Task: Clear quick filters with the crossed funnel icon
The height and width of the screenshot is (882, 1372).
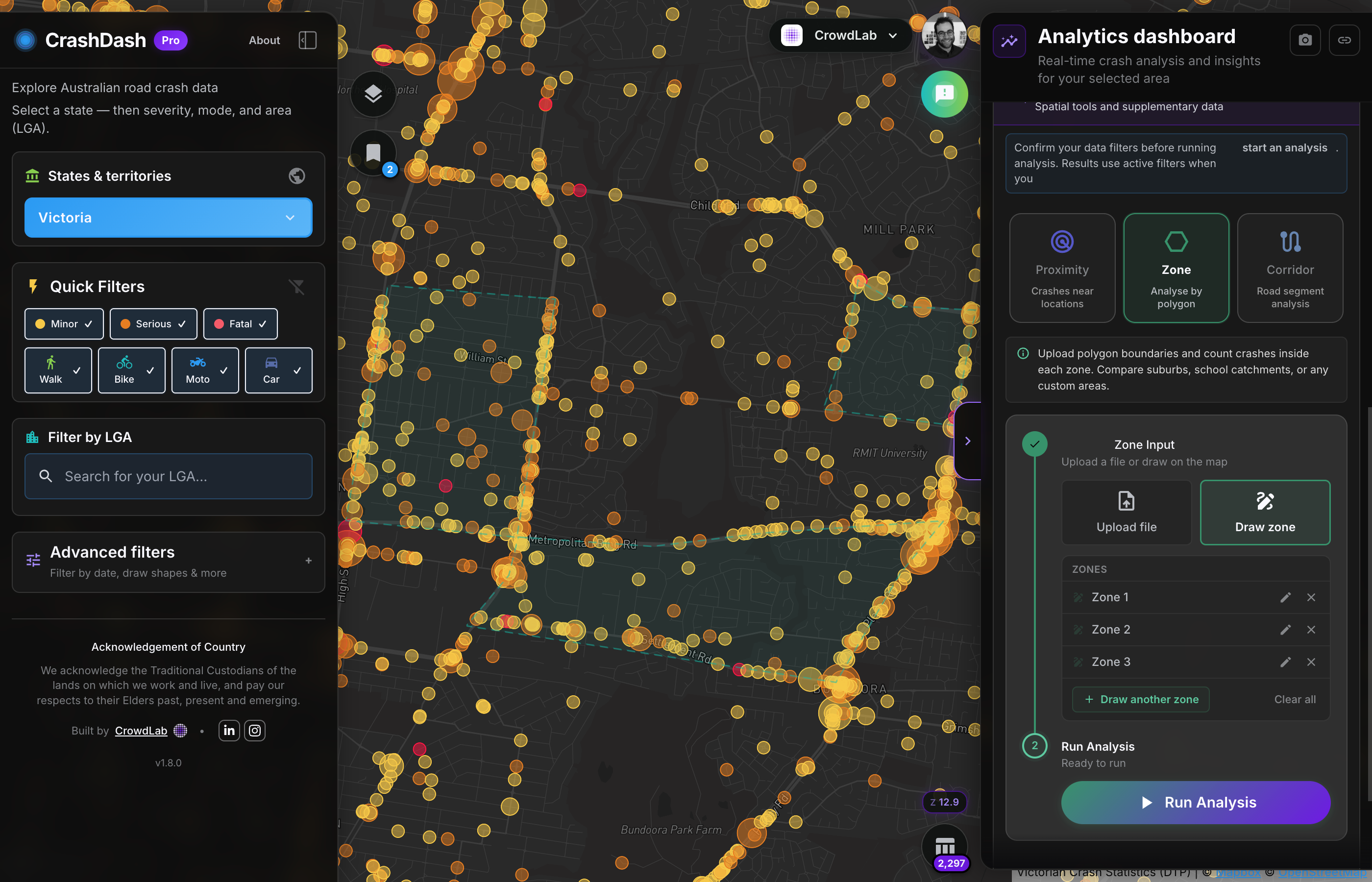Action: (296, 286)
